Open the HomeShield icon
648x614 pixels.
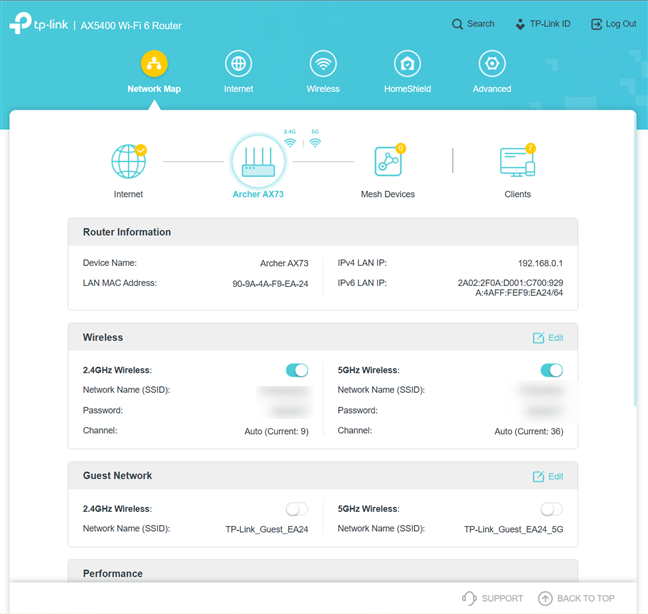(407, 64)
